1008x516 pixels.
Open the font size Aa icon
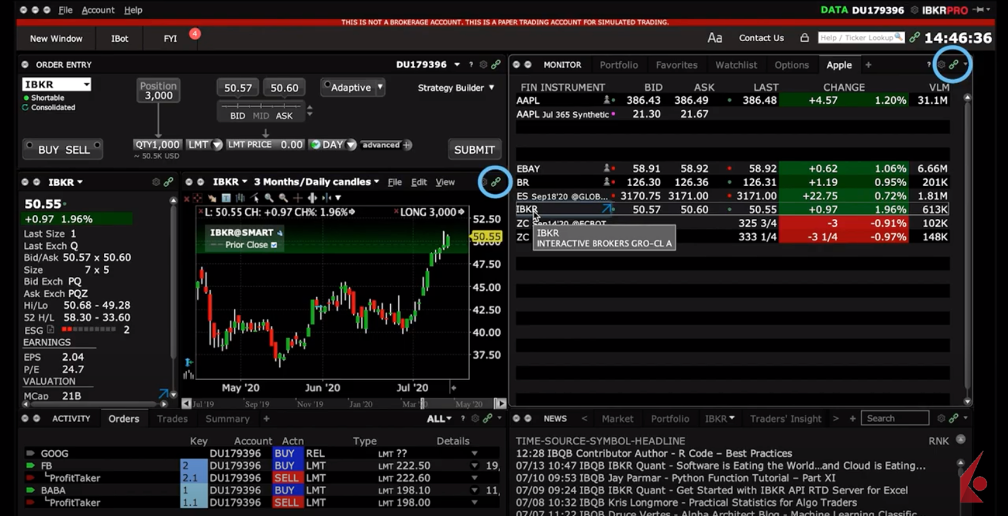pos(714,38)
